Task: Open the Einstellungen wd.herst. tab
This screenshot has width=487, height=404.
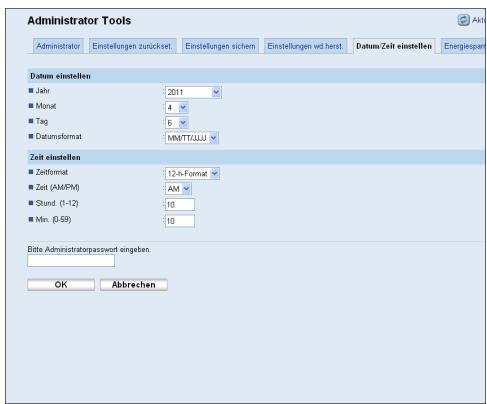Action: coord(305,46)
